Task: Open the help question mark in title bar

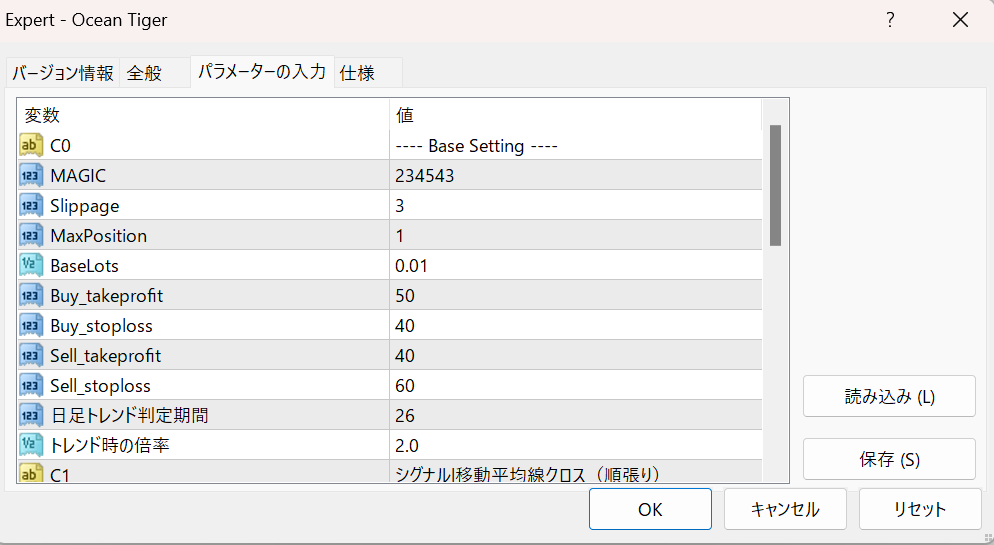Action: click(x=890, y=20)
